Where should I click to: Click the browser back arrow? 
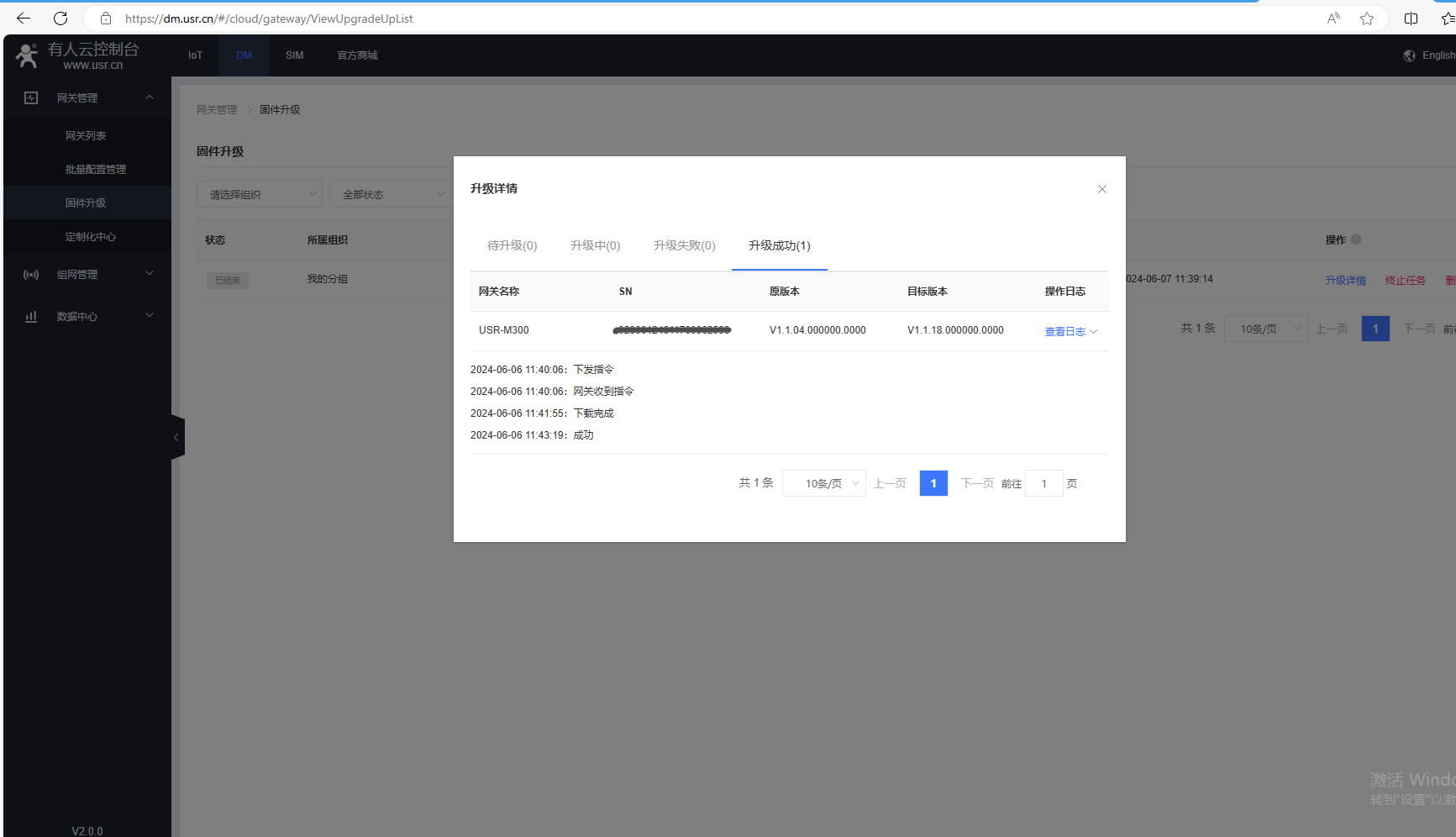click(24, 18)
